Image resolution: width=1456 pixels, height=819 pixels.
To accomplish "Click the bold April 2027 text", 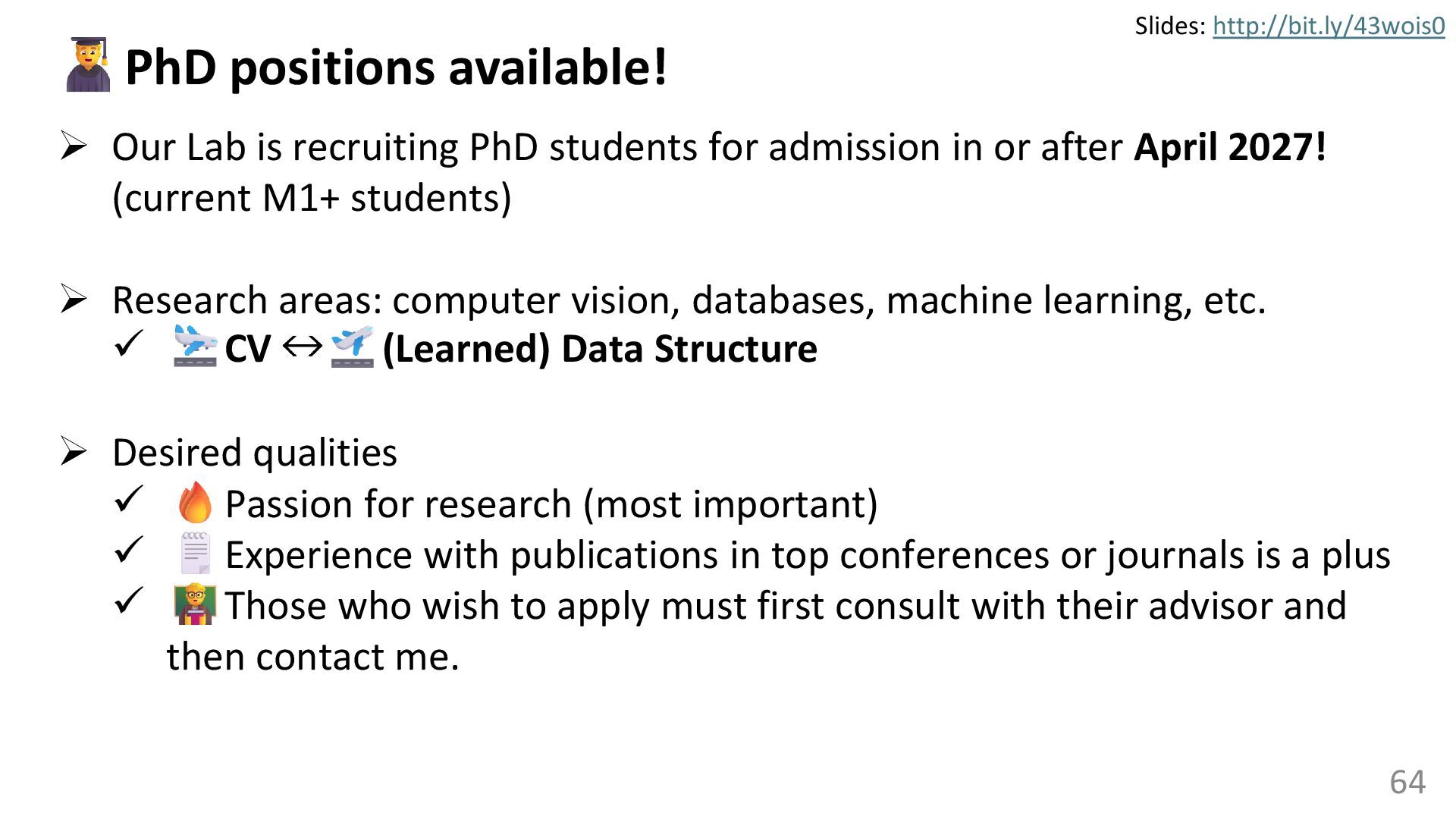I will click(1229, 146).
